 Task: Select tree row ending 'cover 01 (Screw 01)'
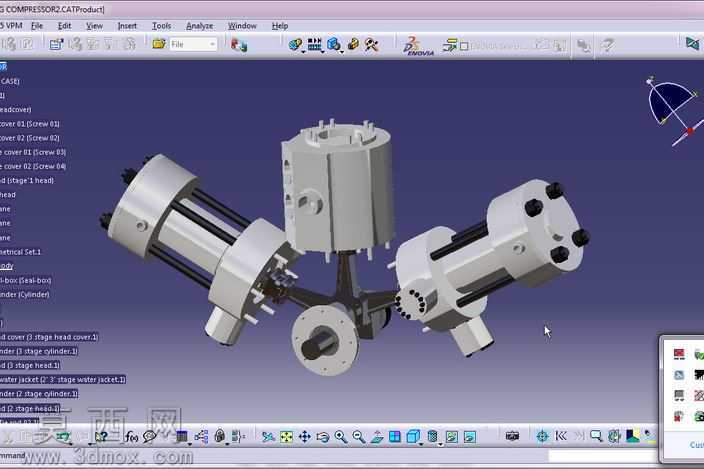click(x=30, y=124)
